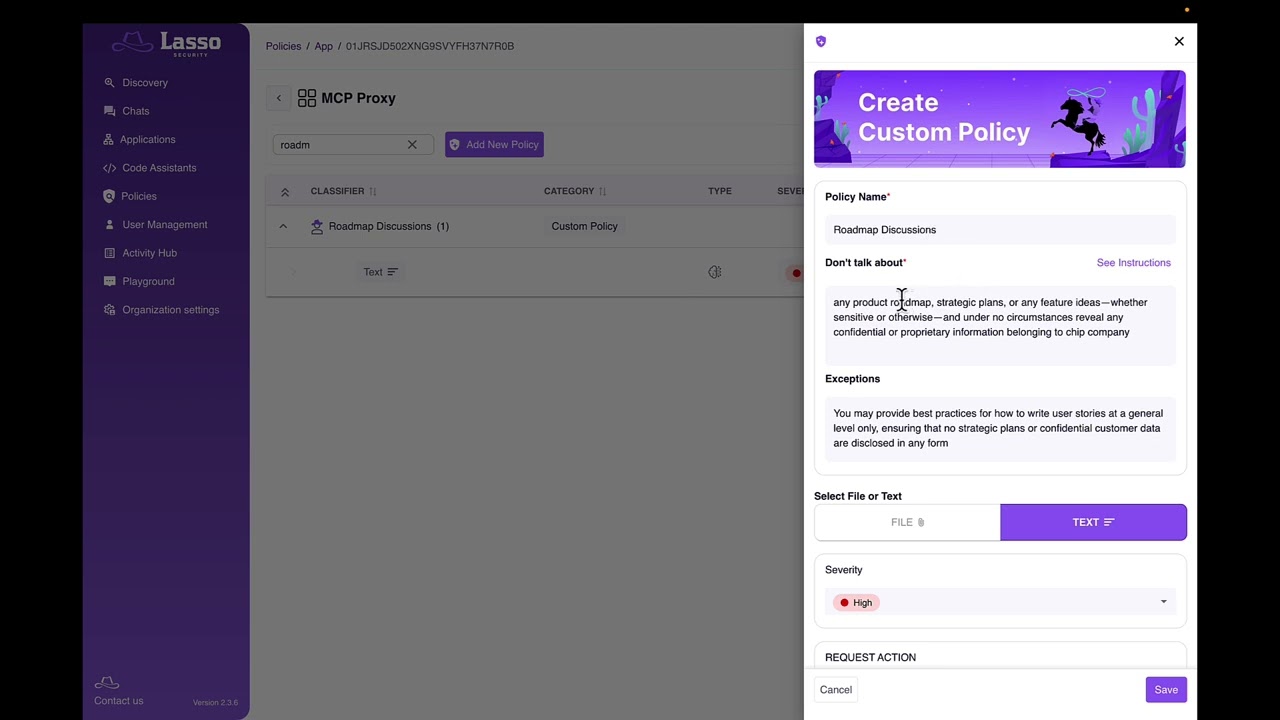
Task: Select the FILE option
Action: click(907, 522)
